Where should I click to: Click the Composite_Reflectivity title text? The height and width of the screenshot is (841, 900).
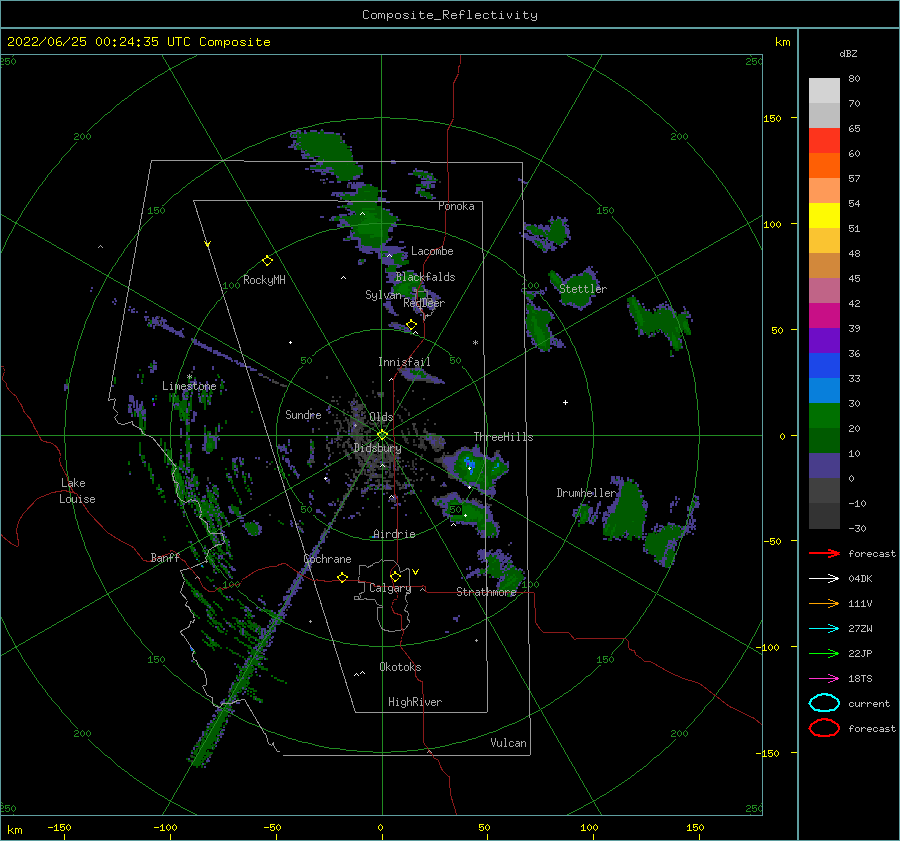coord(450,15)
